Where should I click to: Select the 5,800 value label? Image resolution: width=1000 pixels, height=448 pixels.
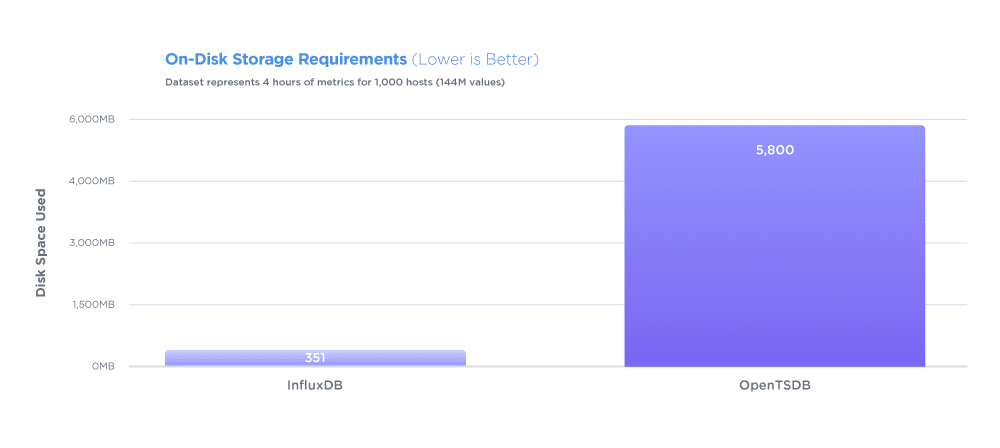pyautogui.click(x=774, y=151)
